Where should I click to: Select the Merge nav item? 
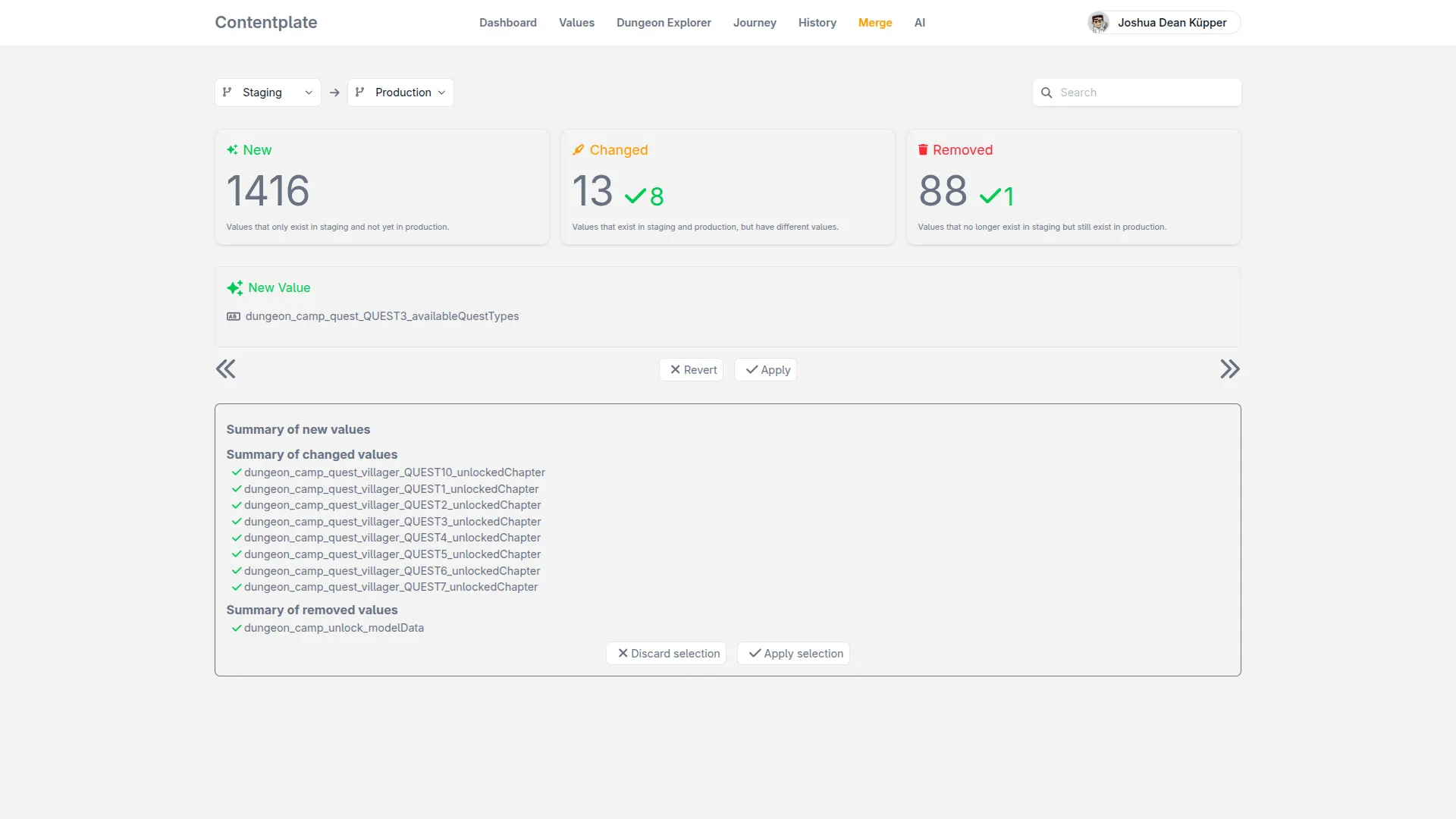875,23
